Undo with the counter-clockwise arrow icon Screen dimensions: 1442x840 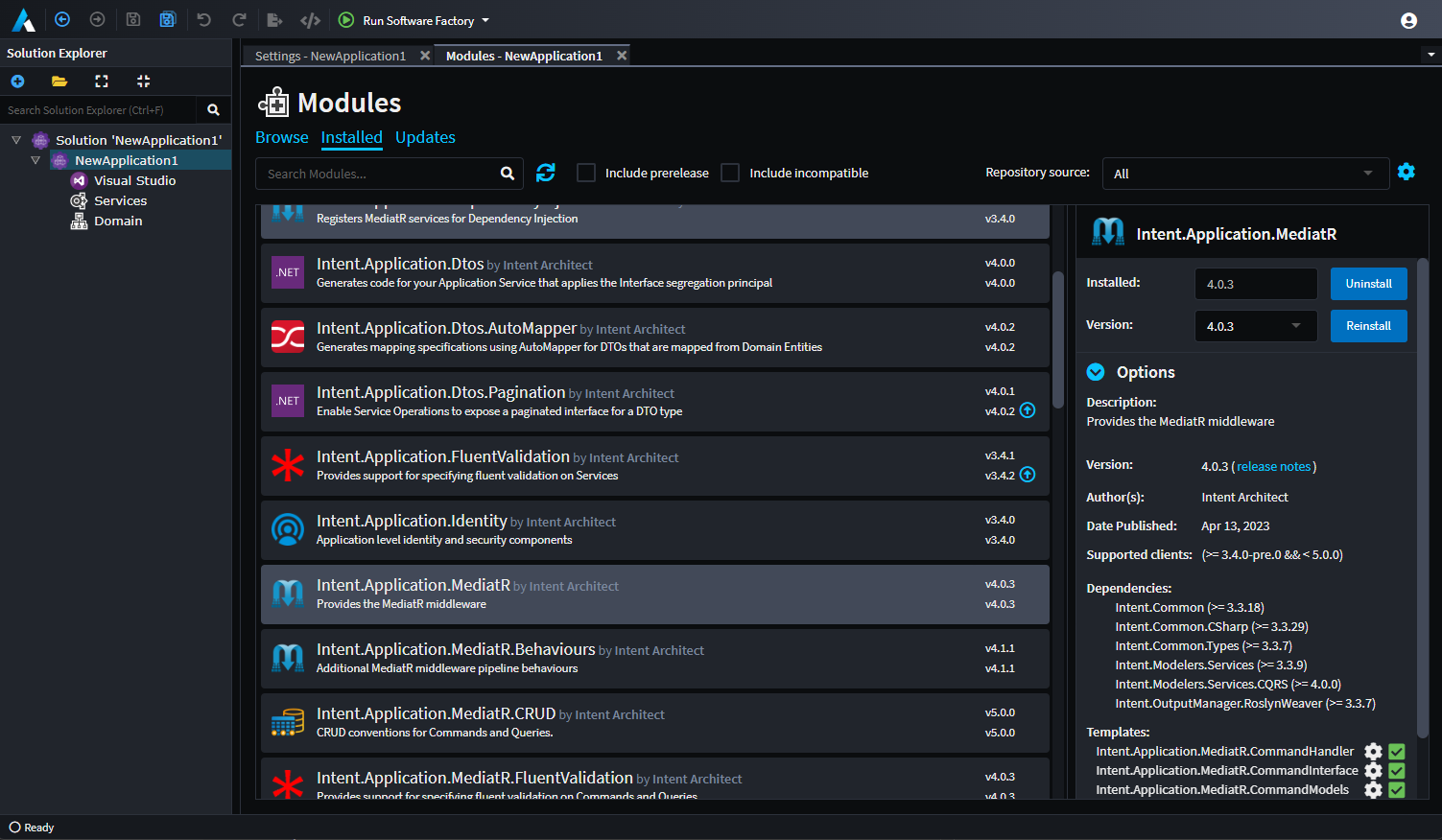coord(203,19)
